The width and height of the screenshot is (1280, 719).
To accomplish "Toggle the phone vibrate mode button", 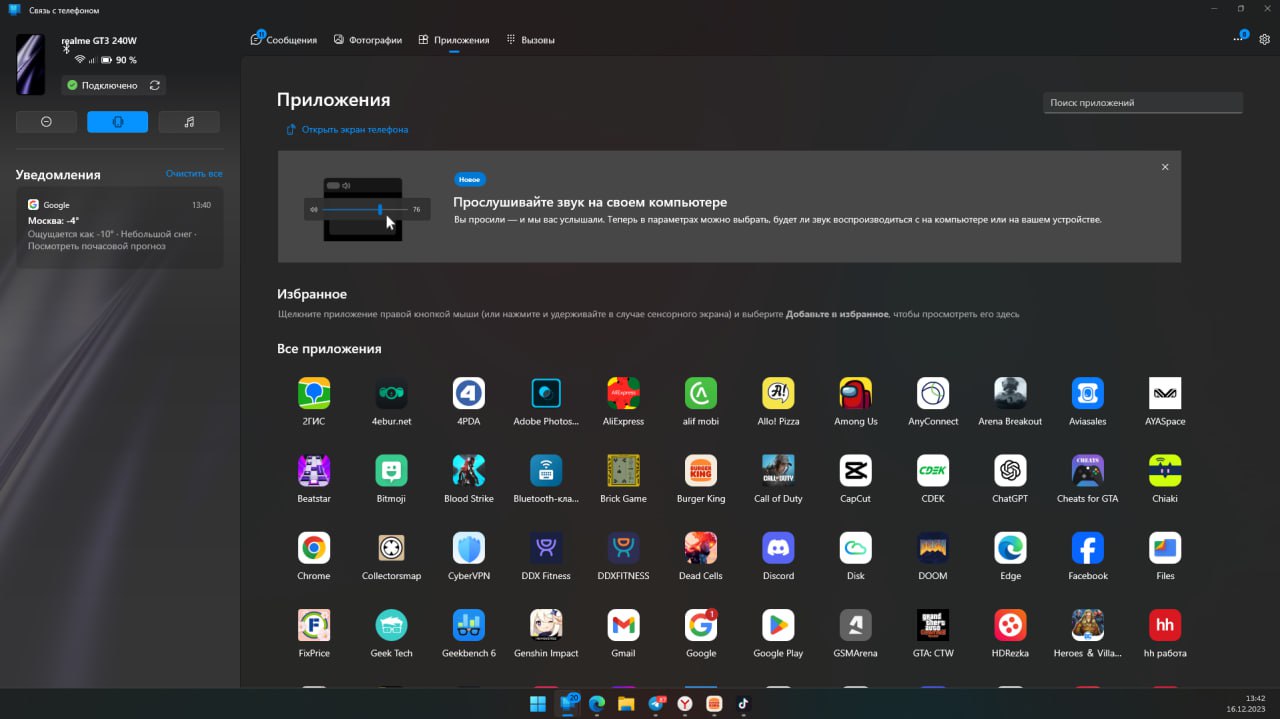I will point(117,122).
